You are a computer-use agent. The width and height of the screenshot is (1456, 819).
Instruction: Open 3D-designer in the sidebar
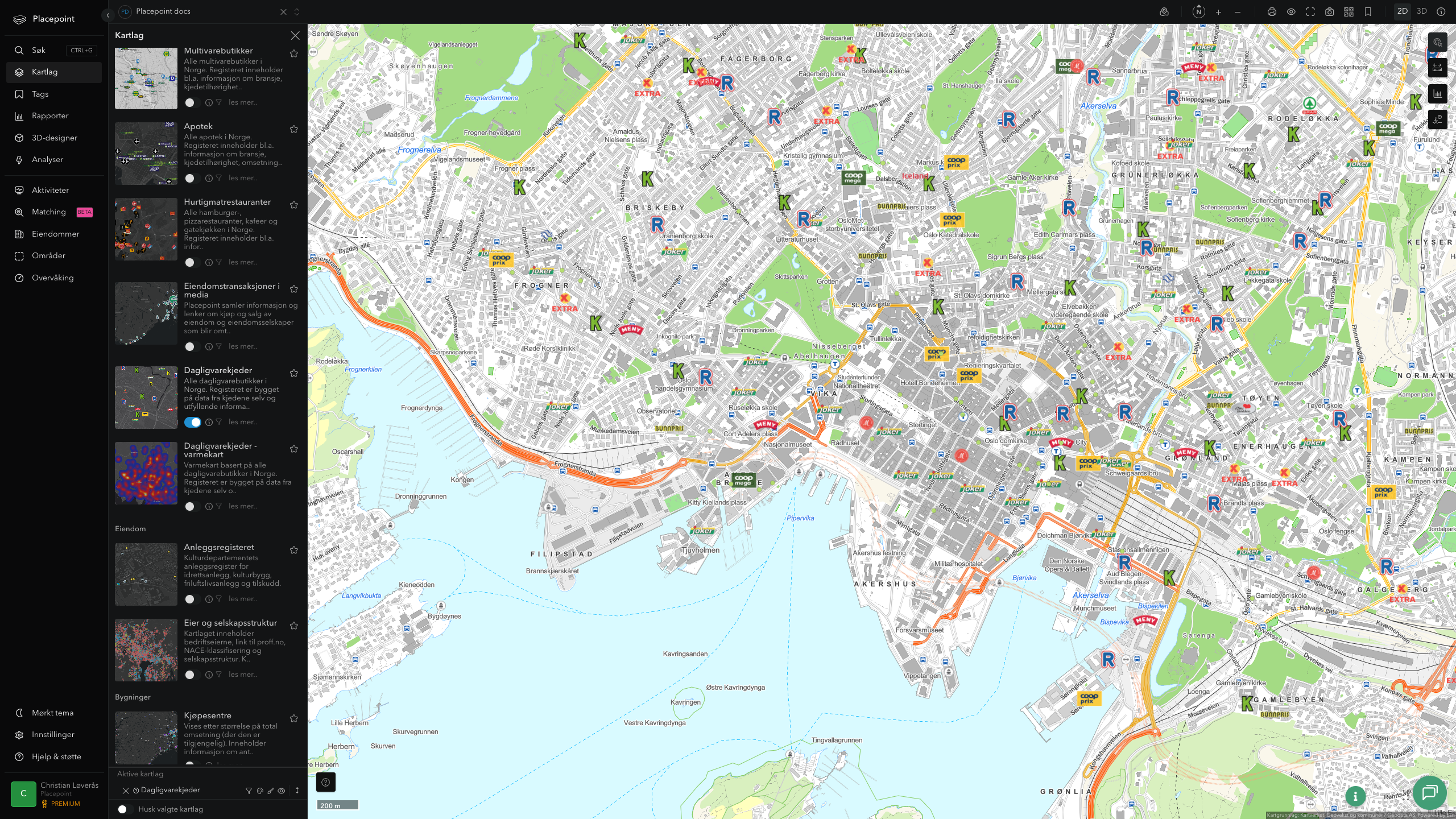[54, 138]
